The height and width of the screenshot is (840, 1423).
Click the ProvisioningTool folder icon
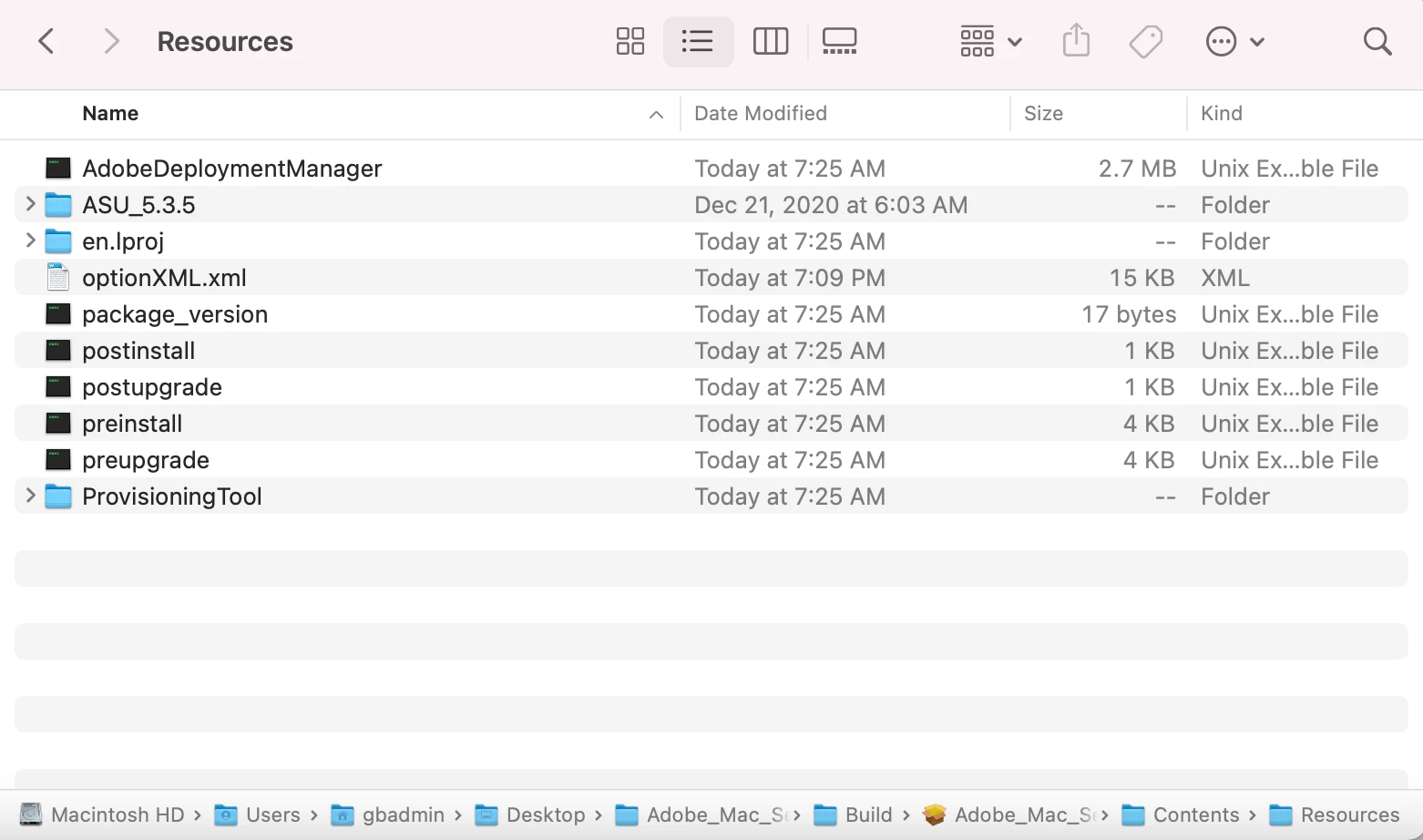pos(58,496)
